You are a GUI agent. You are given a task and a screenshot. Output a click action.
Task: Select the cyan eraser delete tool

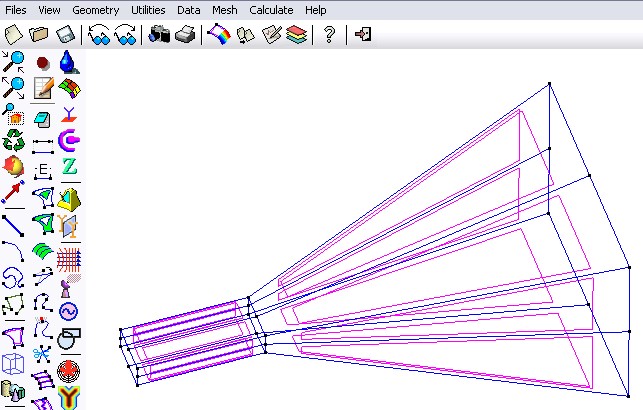42,120
